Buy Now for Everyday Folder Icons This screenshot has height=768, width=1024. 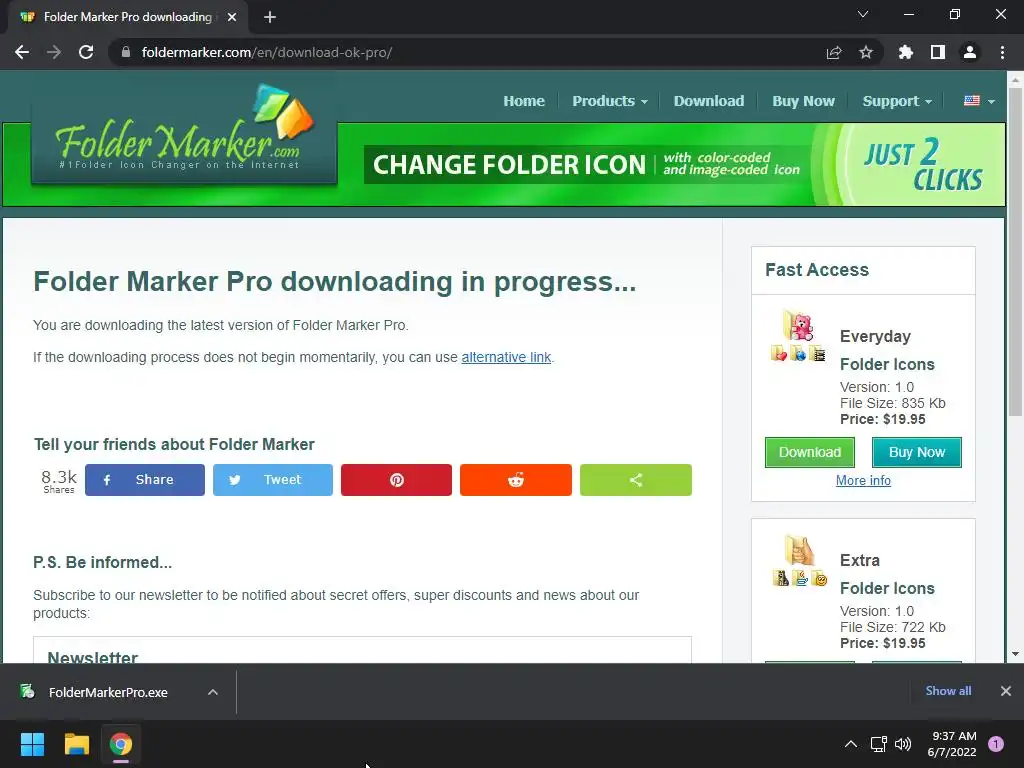pyautogui.click(x=917, y=453)
